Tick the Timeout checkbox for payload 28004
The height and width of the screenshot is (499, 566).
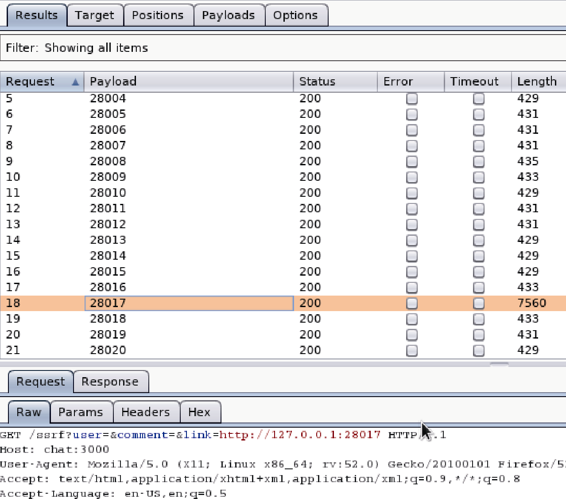pyautogui.click(x=479, y=99)
